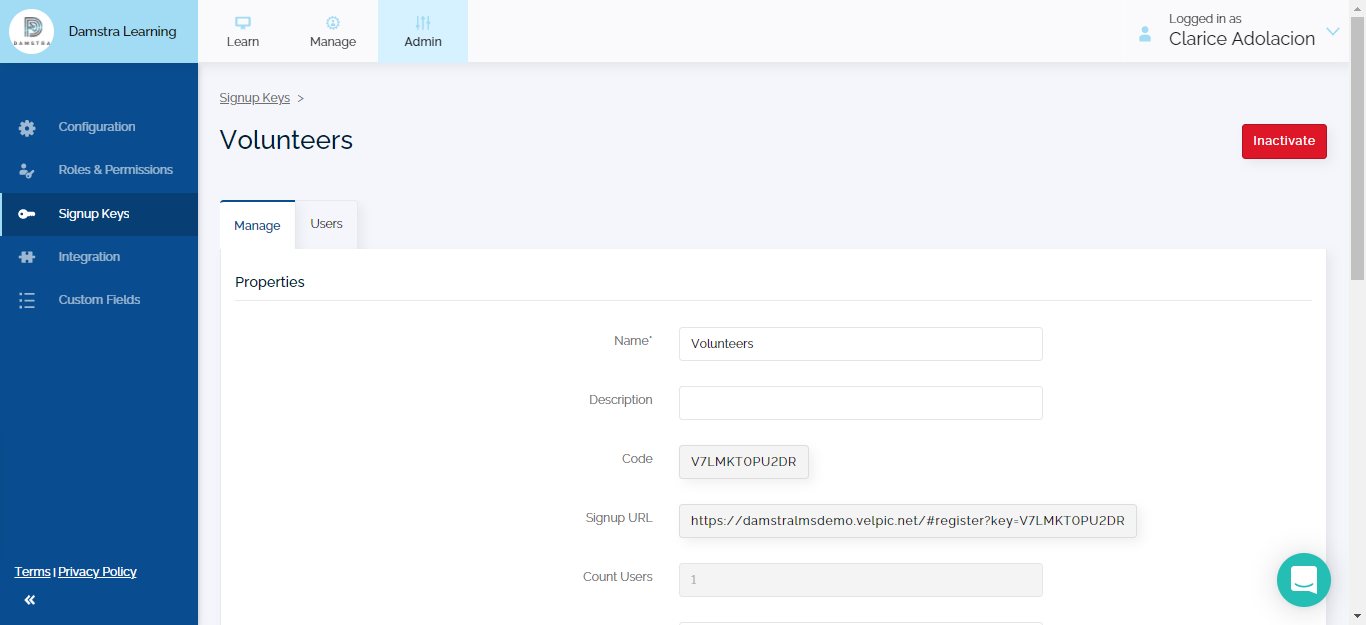Follow the Signup Keys breadcrumb link

pyautogui.click(x=255, y=98)
